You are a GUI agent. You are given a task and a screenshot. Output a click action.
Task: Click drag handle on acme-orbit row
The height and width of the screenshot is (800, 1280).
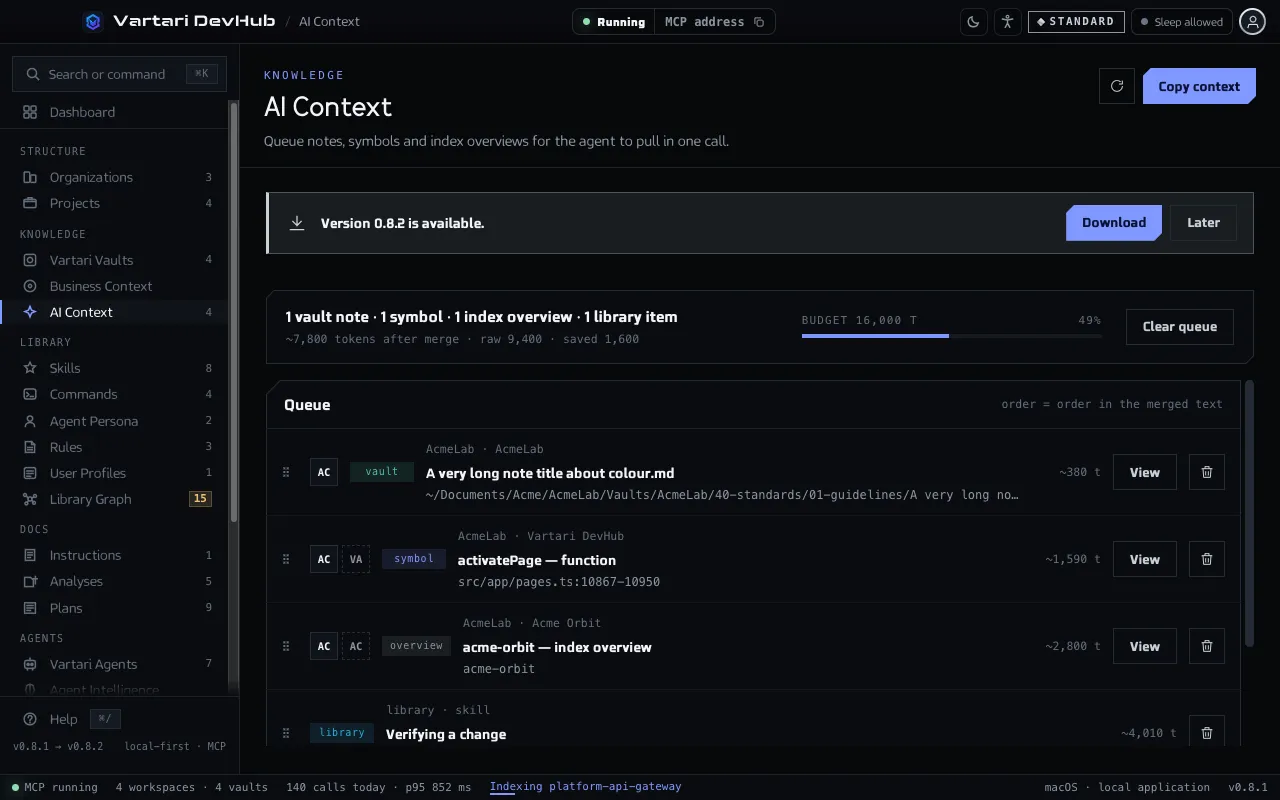coord(286,646)
